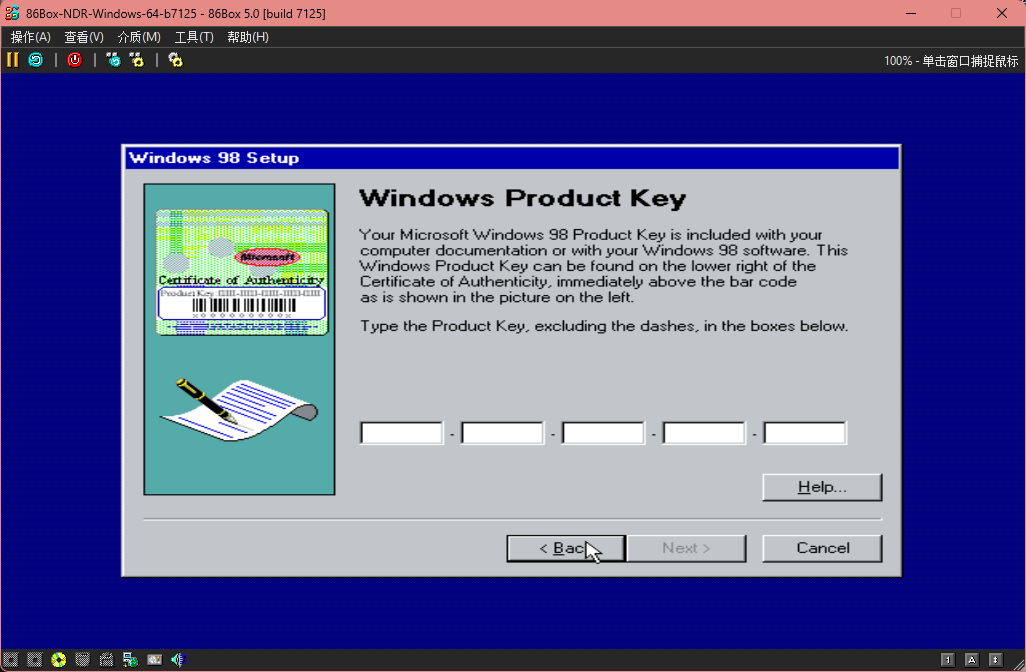Click the greyed cartridge icon in status bar
Screen dimensions: 1026x672
coord(106,660)
